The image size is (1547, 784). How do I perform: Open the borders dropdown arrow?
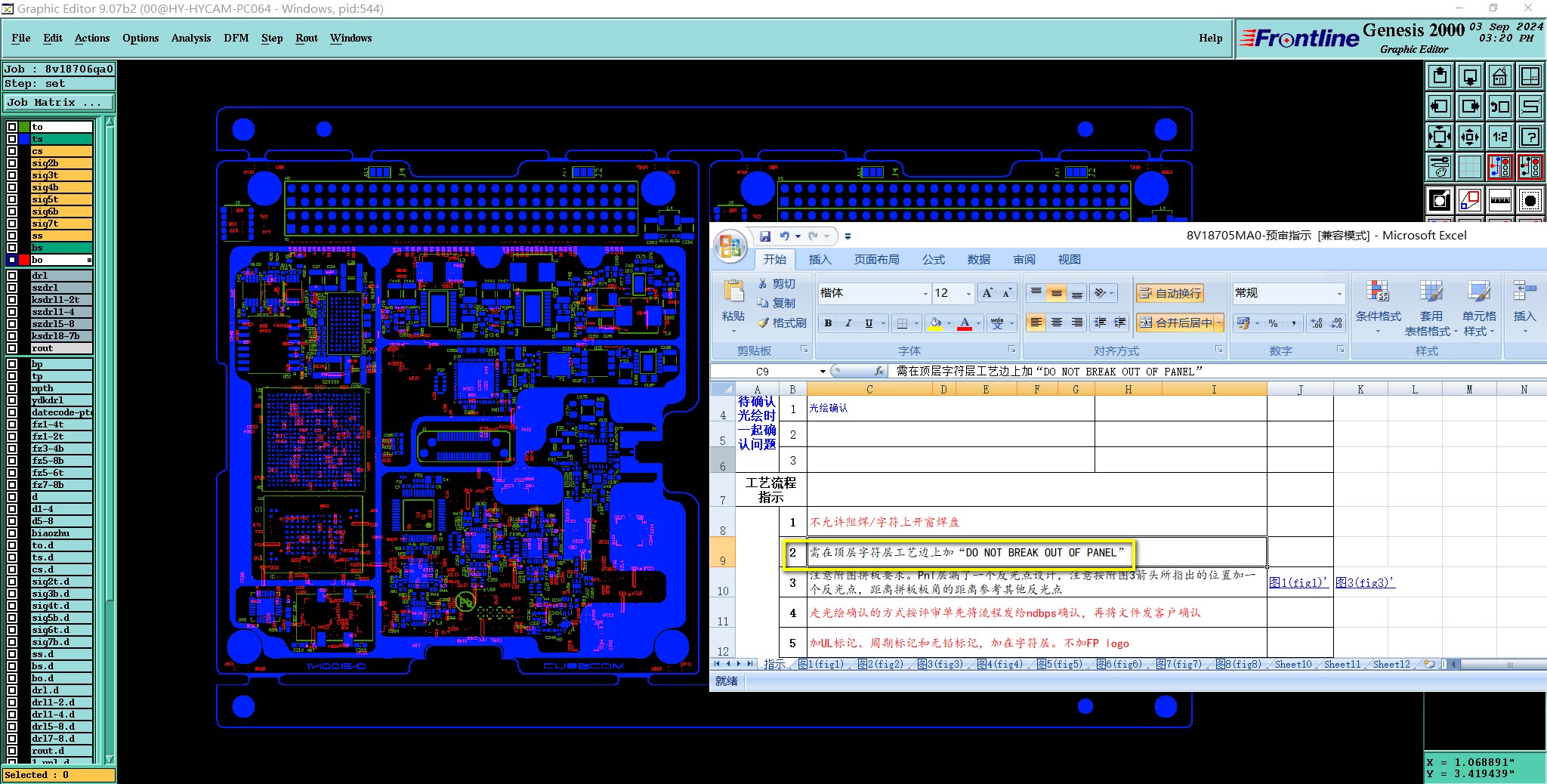tap(916, 323)
